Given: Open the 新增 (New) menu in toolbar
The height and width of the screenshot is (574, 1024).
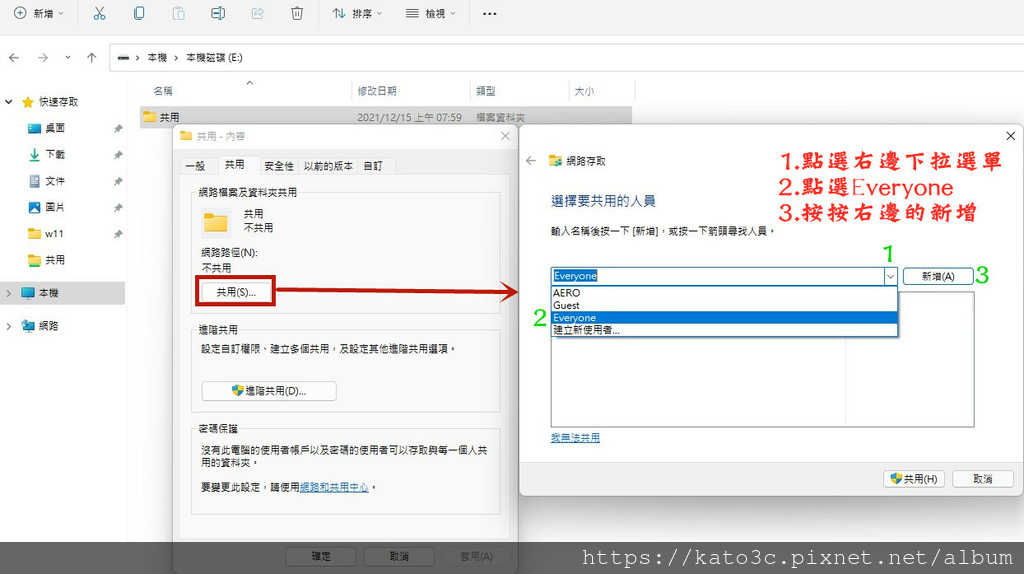Looking at the screenshot, I should coord(39,13).
